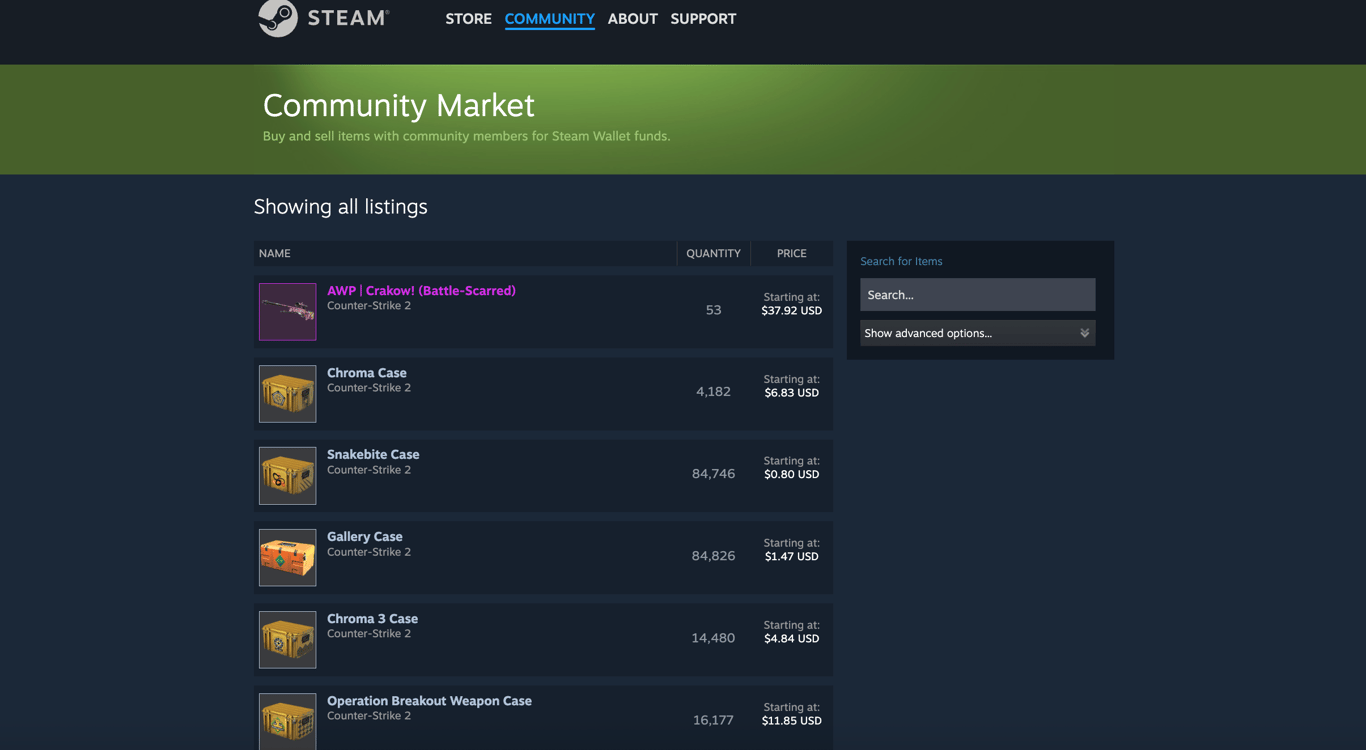This screenshot has height=750, width=1366.
Task: Click the quantity value 53
Action: (713, 310)
